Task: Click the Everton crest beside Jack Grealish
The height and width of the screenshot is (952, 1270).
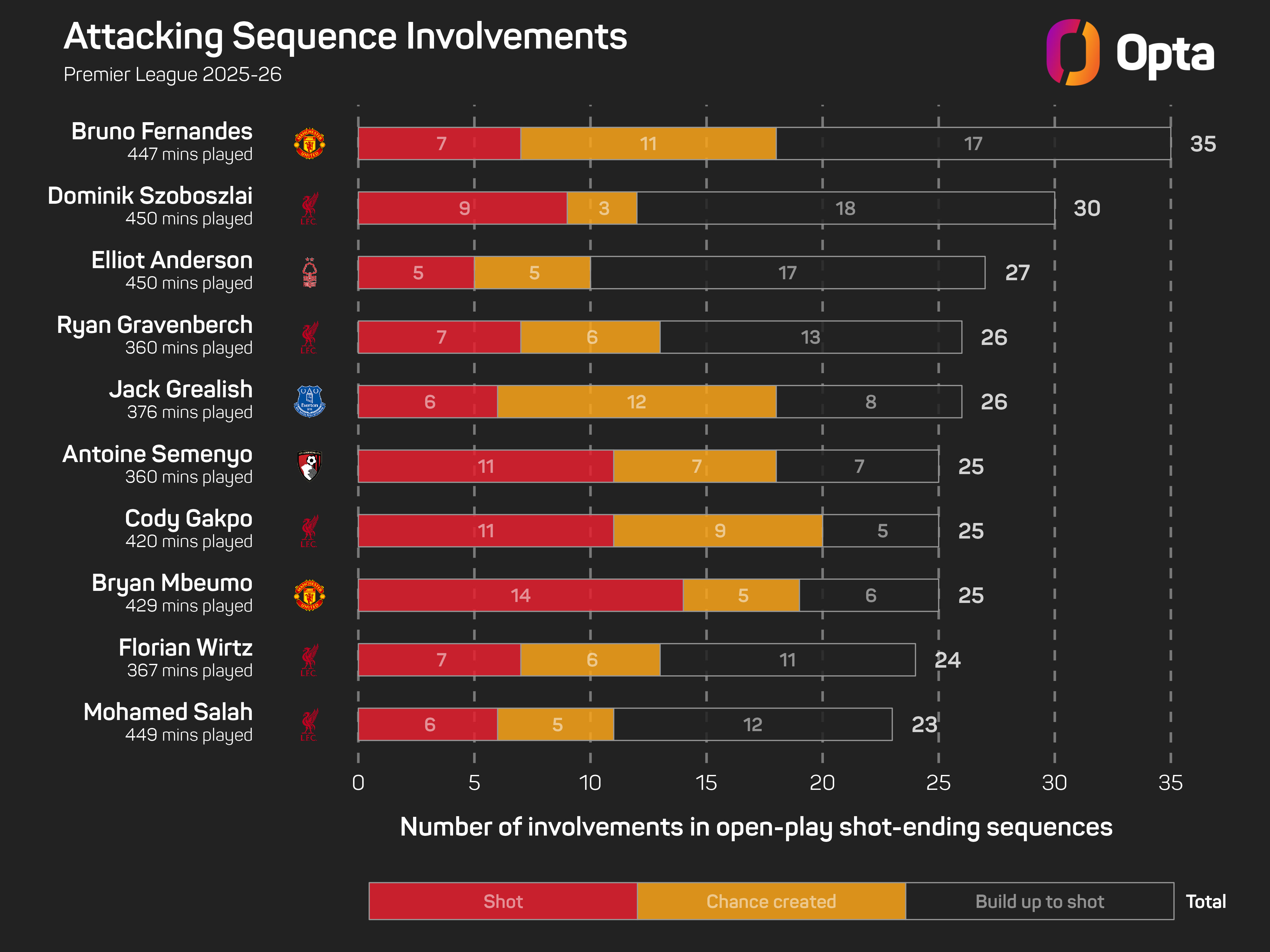Action: [x=310, y=401]
